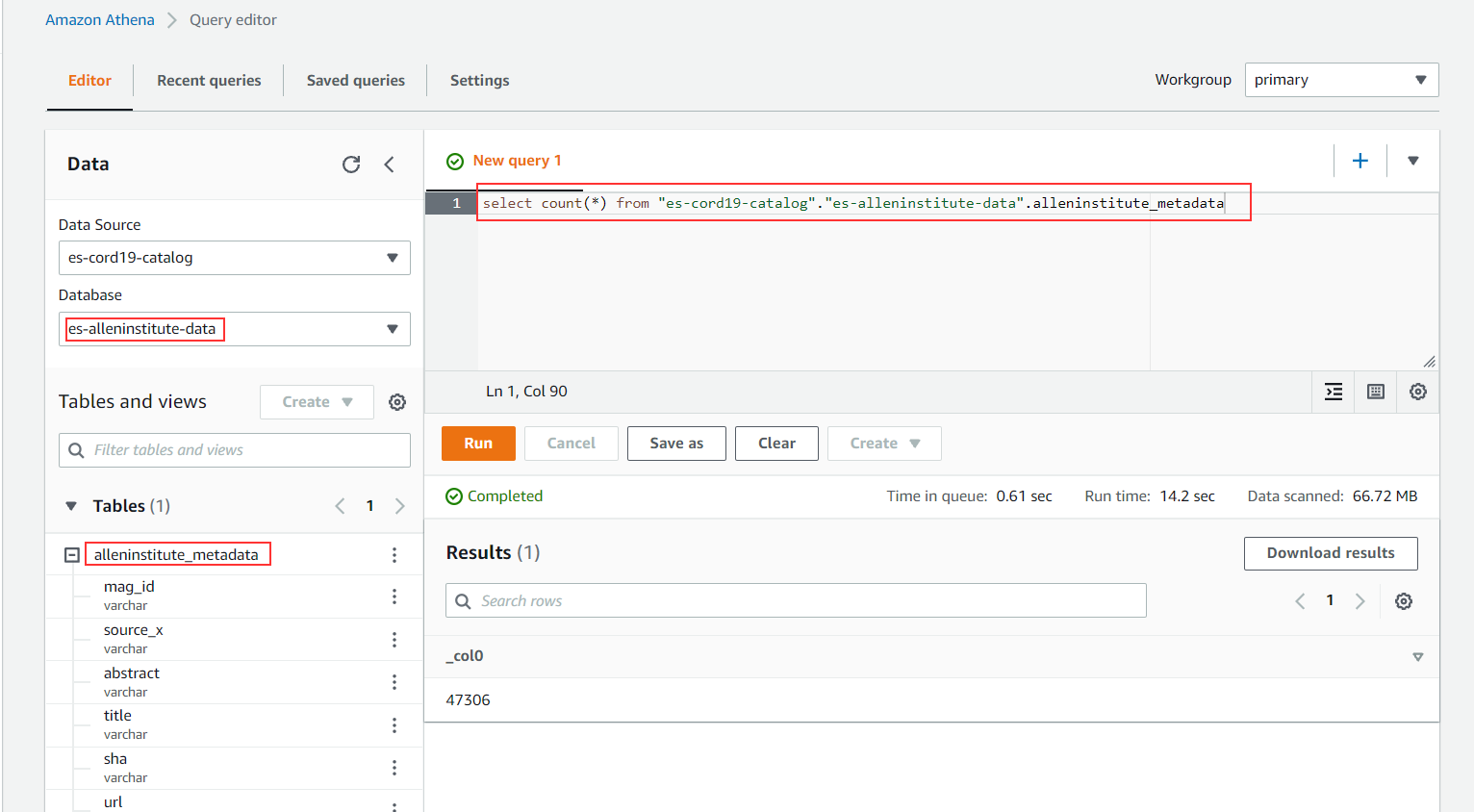This screenshot has width=1474, height=812.
Task: Select the title column name
Action: (117, 716)
